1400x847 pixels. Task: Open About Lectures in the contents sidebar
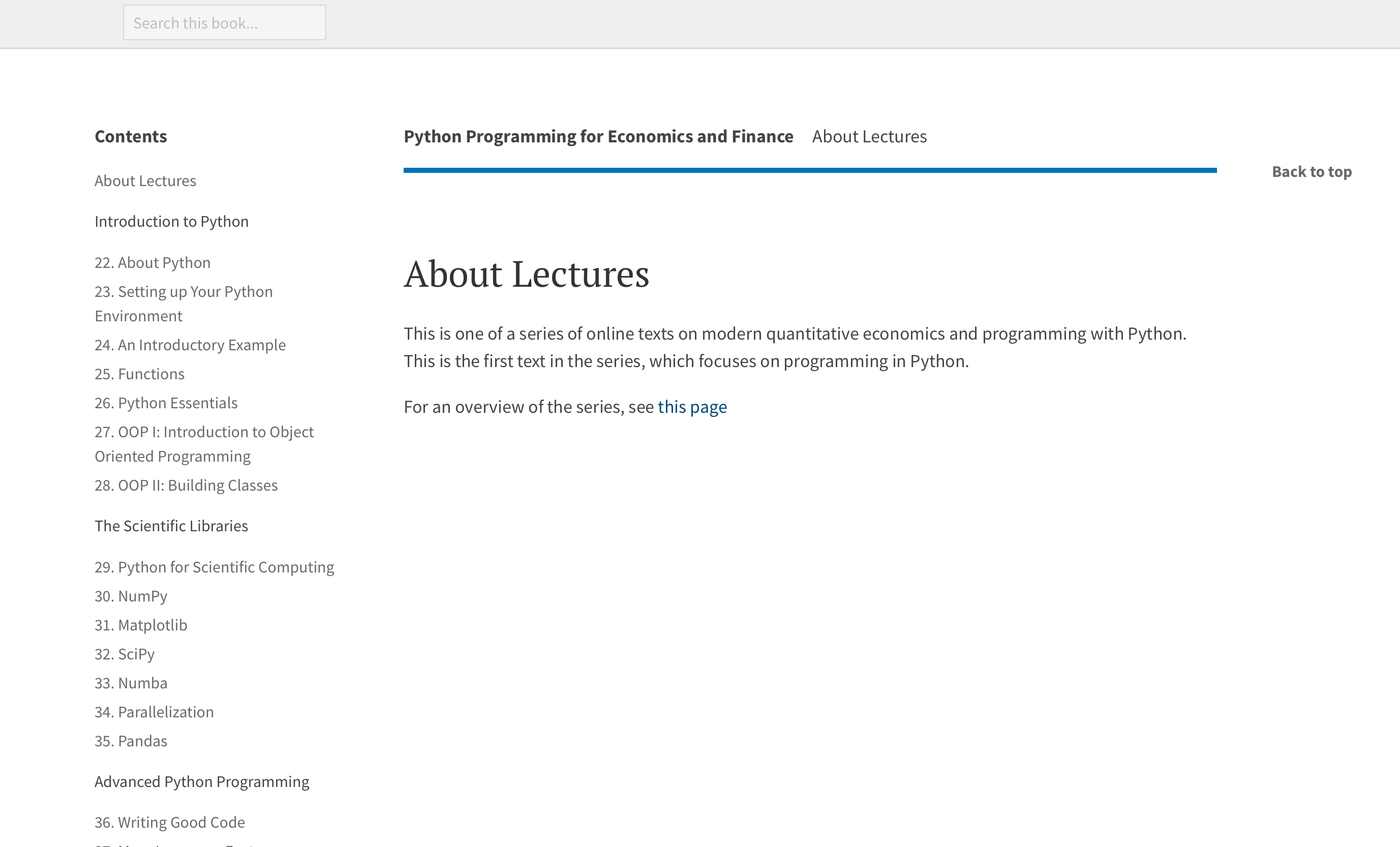coord(145,180)
